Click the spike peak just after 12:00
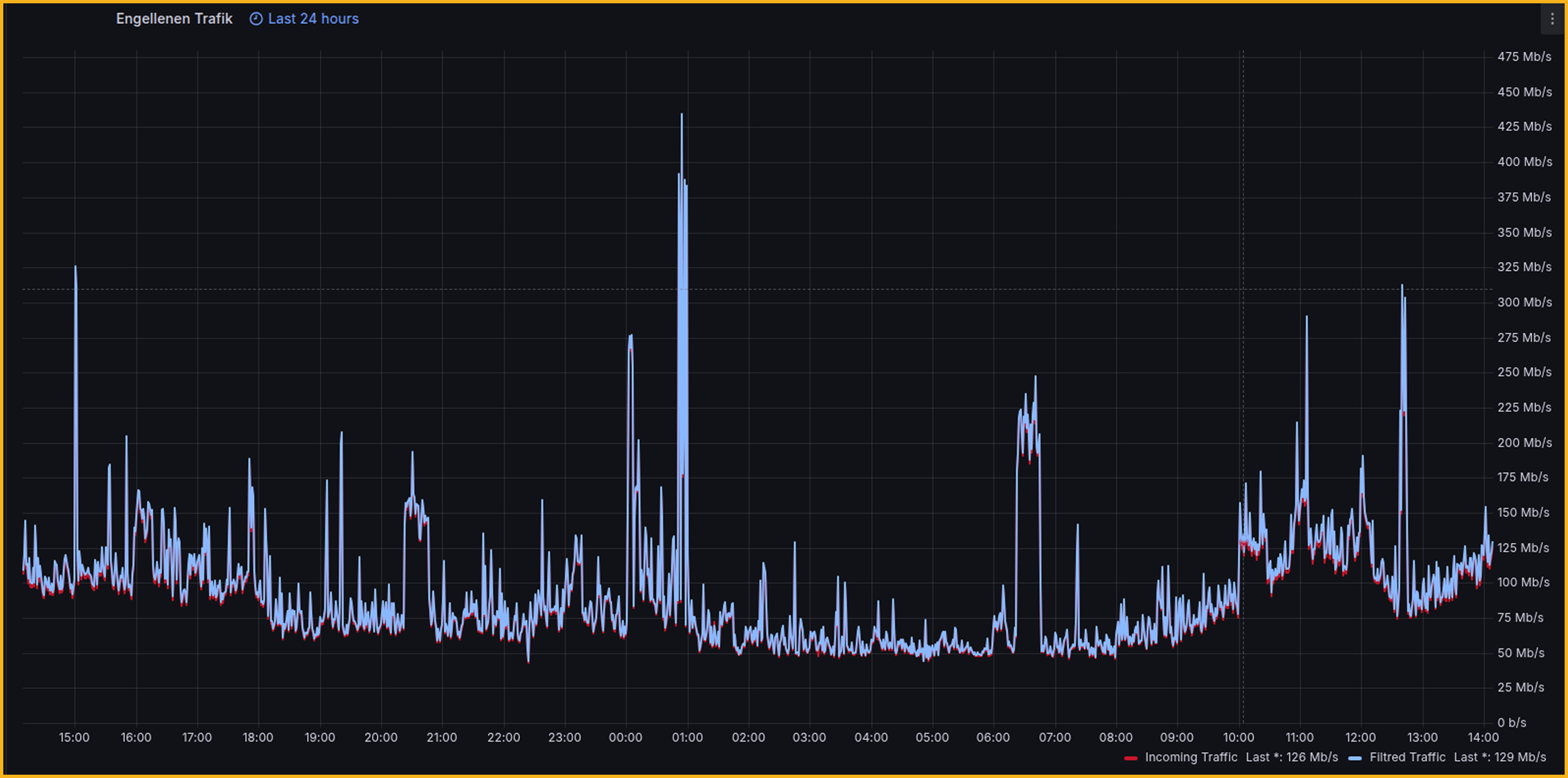1568x778 pixels. (1401, 286)
